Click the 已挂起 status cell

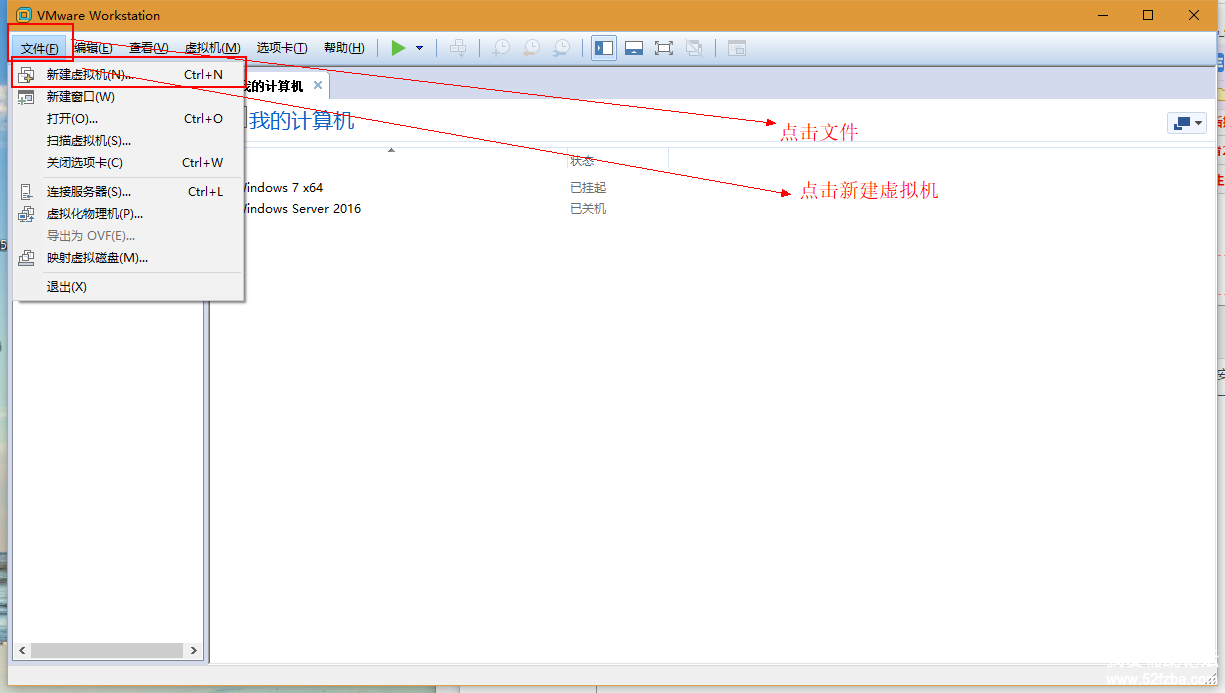tap(588, 188)
